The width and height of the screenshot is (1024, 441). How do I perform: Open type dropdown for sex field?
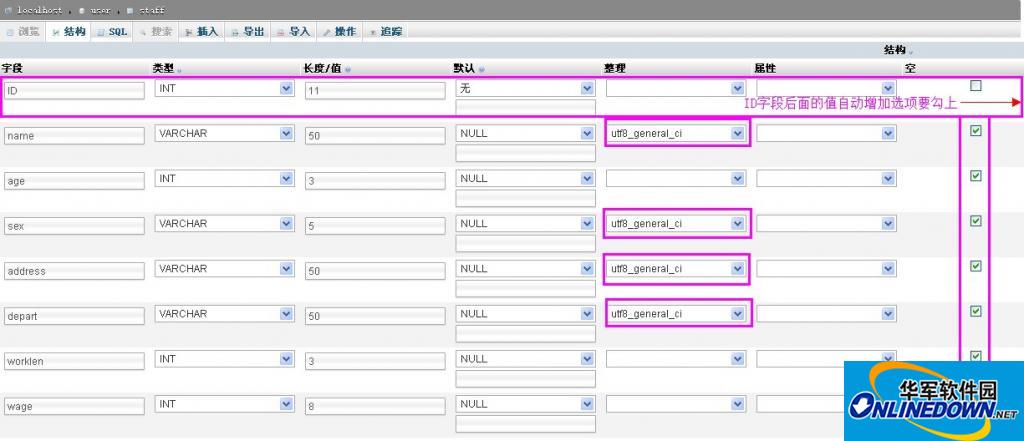point(224,223)
